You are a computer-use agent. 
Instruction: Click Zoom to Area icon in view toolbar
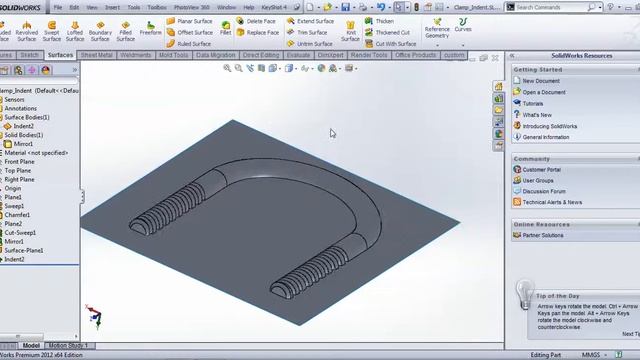pyautogui.click(x=239, y=69)
